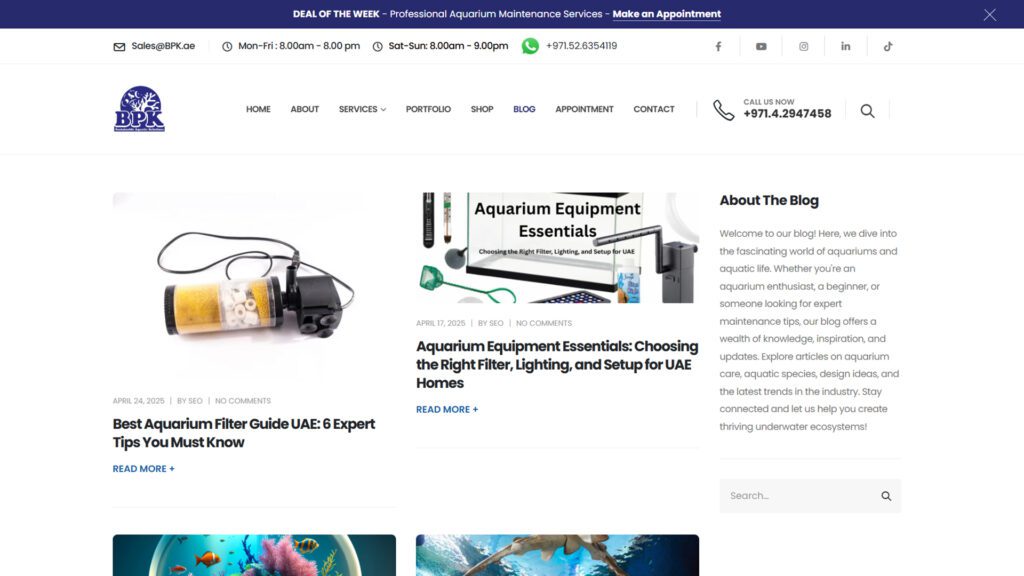Open the TikTok social icon
This screenshot has width=1024, height=576.
click(887, 46)
